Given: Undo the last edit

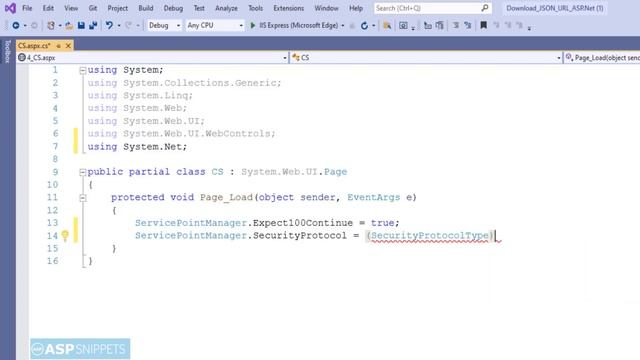Looking at the screenshot, I should coord(109,25).
